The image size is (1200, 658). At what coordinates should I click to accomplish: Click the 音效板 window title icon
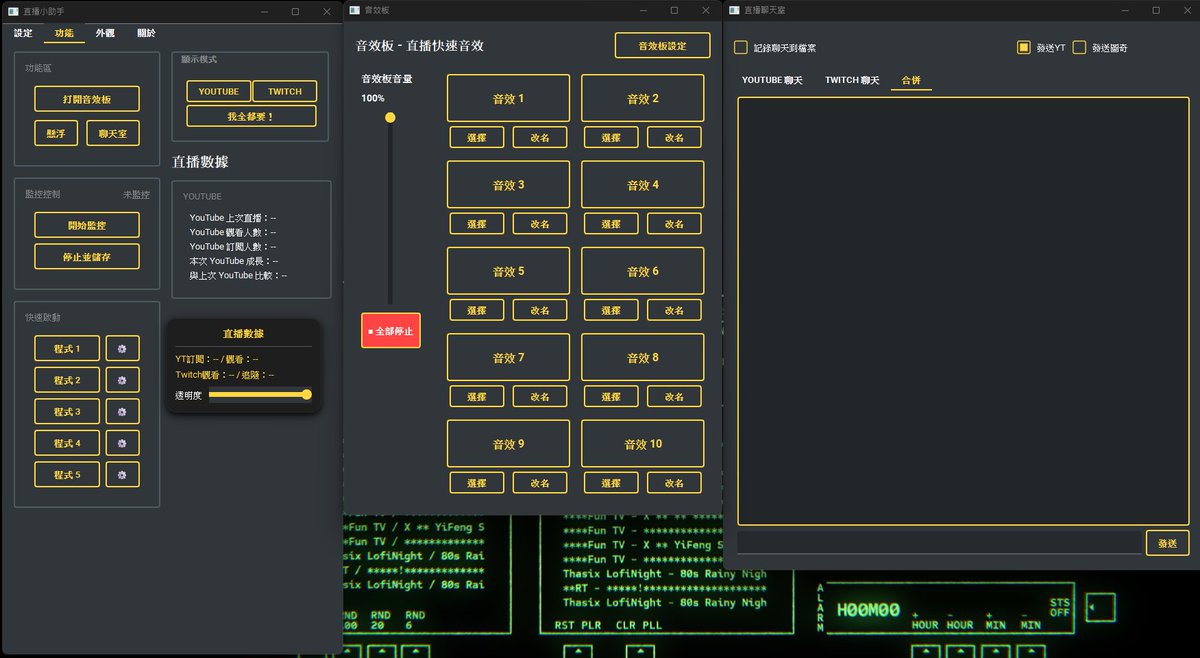354,10
